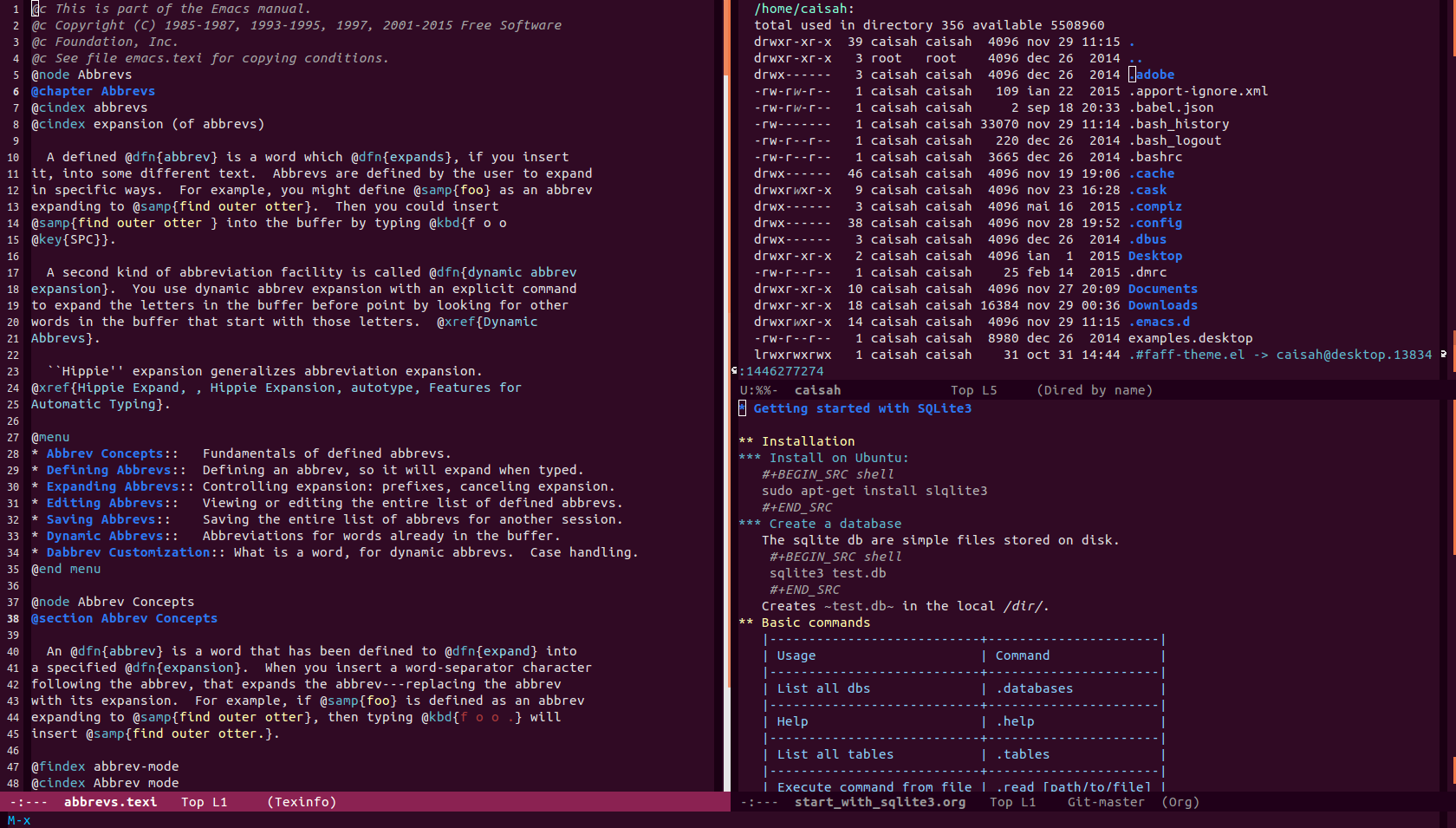This screenshot has height=828, width=1456.
Task: Click the 'List all dbs' table cell
Action: coord(823,688)
